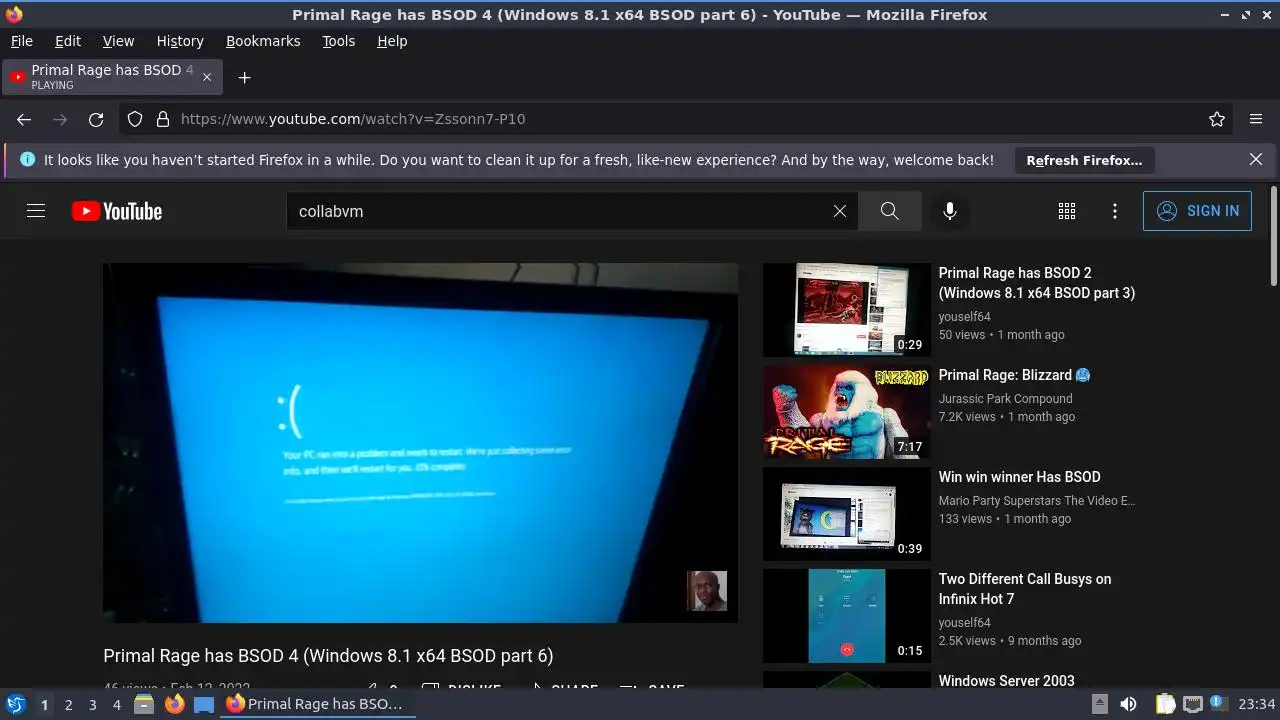Click title Primal Rage has BSOD 2
The width and height of the screenshot is (1280, 720).
tap(1037, 283)
